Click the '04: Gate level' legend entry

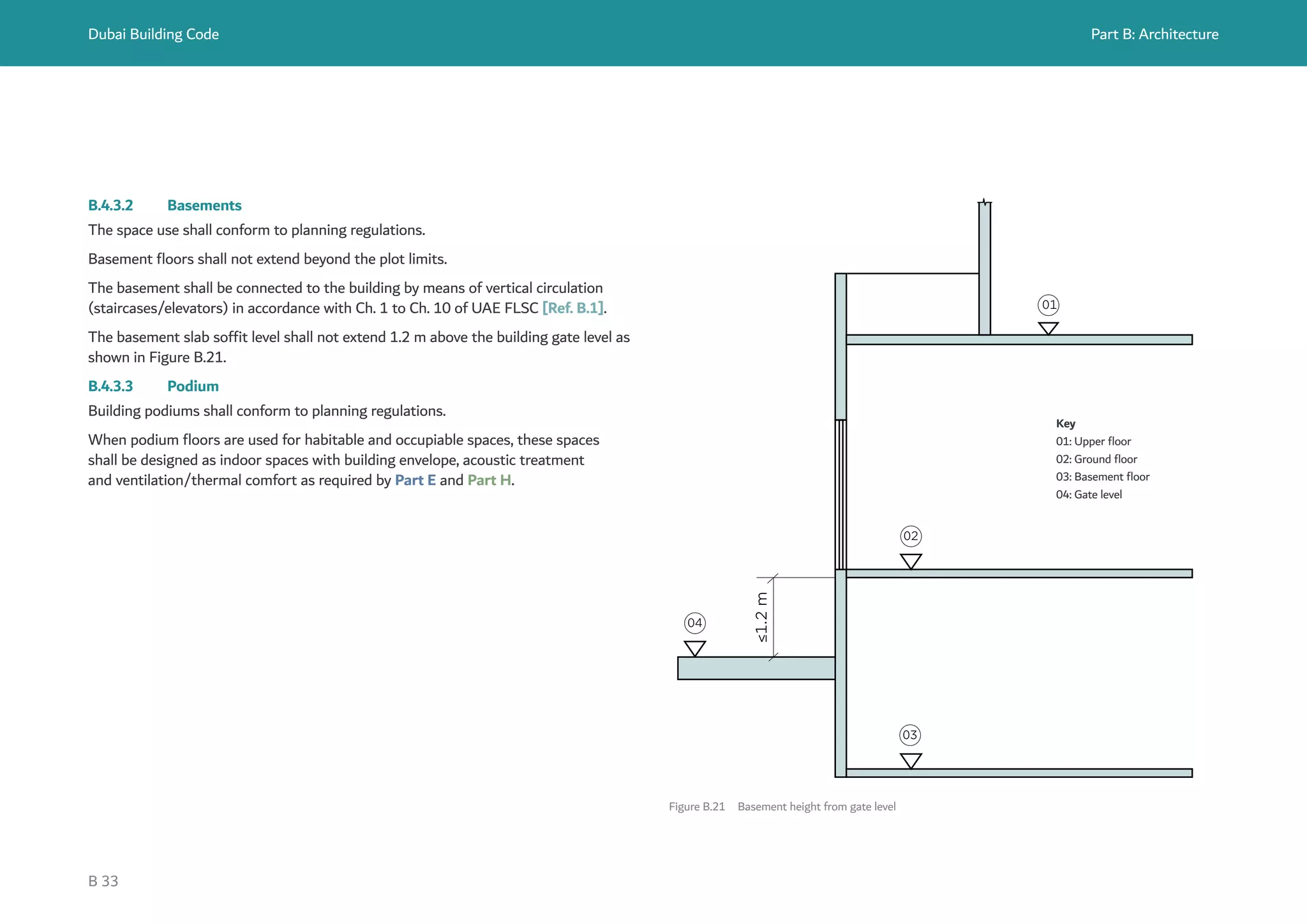click(1088, 495)
